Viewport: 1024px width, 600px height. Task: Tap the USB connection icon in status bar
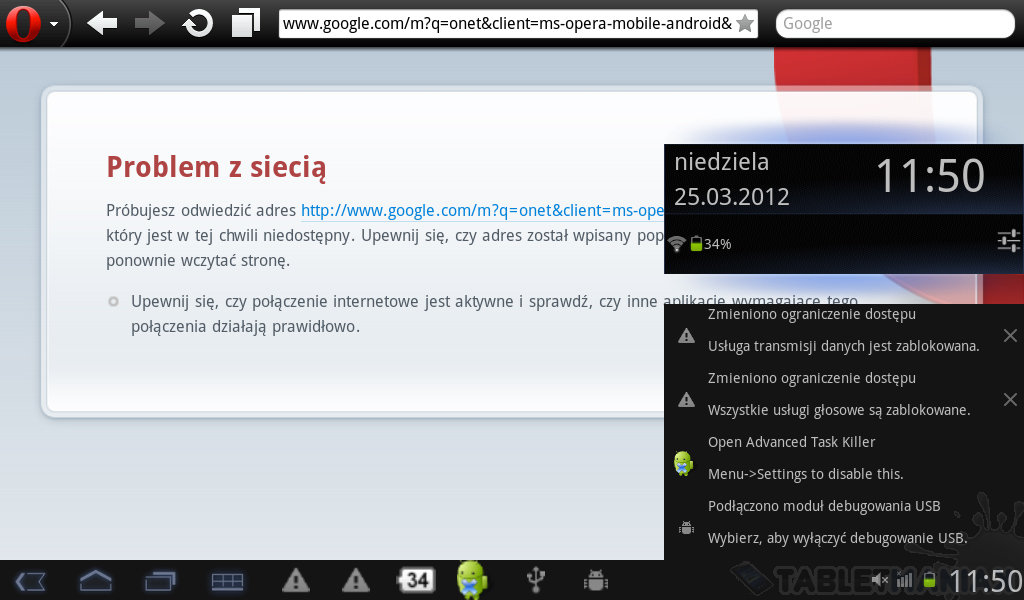(x=537, y=579)
